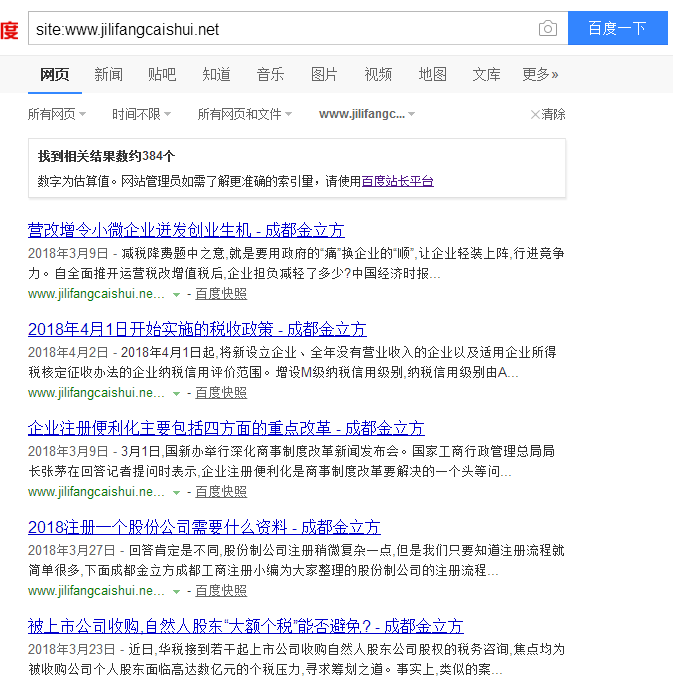Image resolution: width=673 pixels, height=680 pixels.
Task: Open result 企业注册便利化主要包括四方面的重点改革
Action: point(226,428)
